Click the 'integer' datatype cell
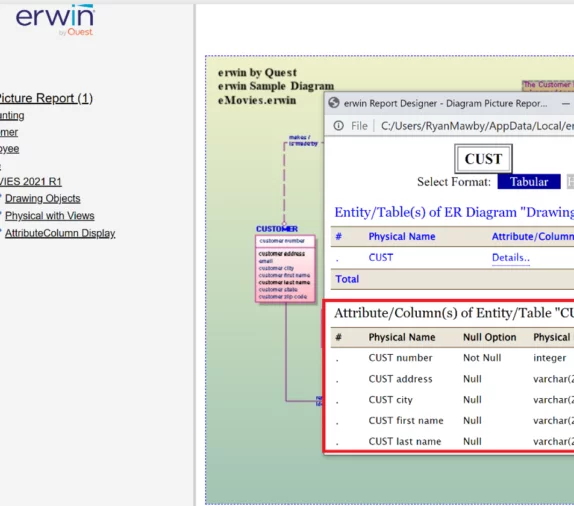The height and width of the screenshot is (506, 574). pyautogui.click(x=549, y=358)
